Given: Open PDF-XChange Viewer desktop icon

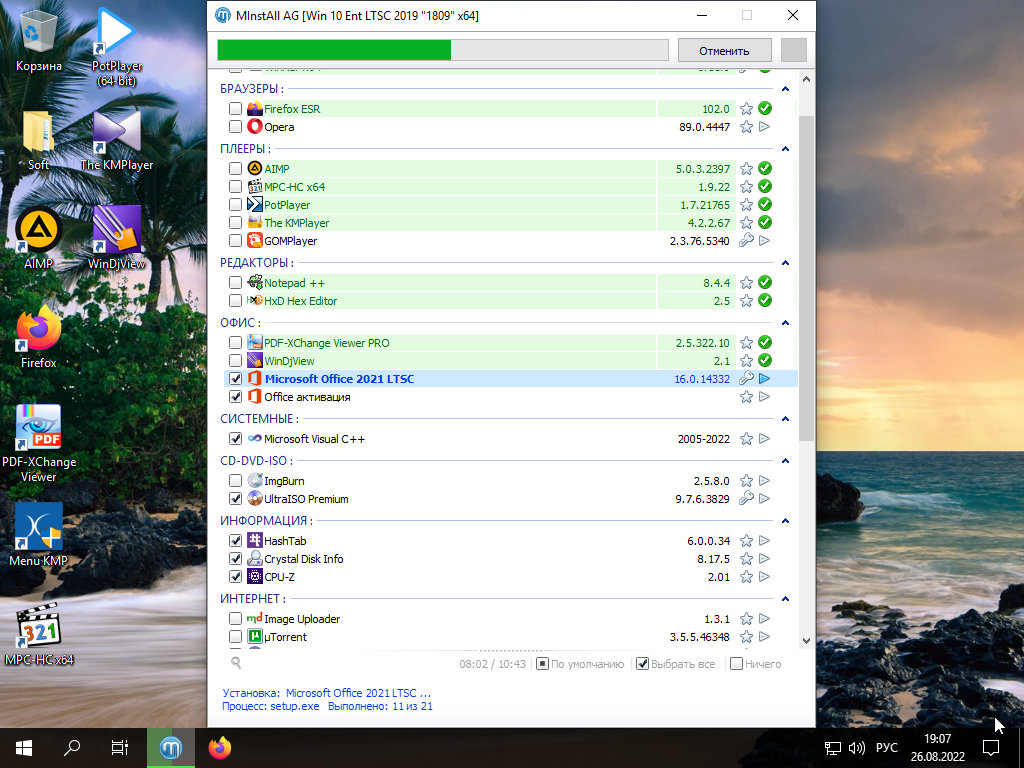Looking at the screenshot, I should [39, 443].
